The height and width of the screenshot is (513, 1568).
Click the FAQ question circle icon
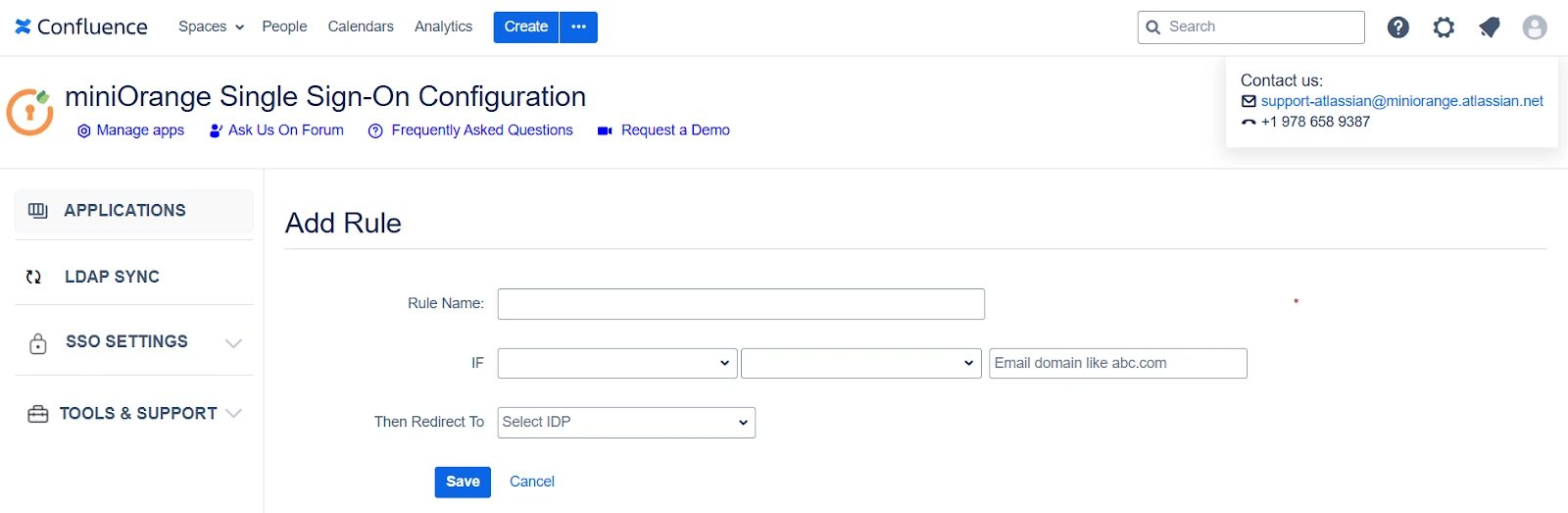coord(375,130)
